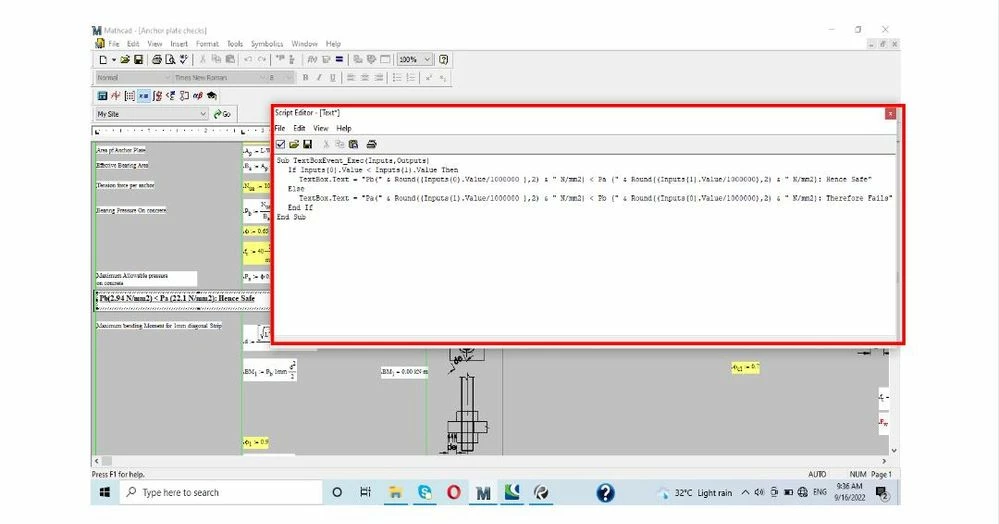Open the Normal style dropdown

(168, 77)
